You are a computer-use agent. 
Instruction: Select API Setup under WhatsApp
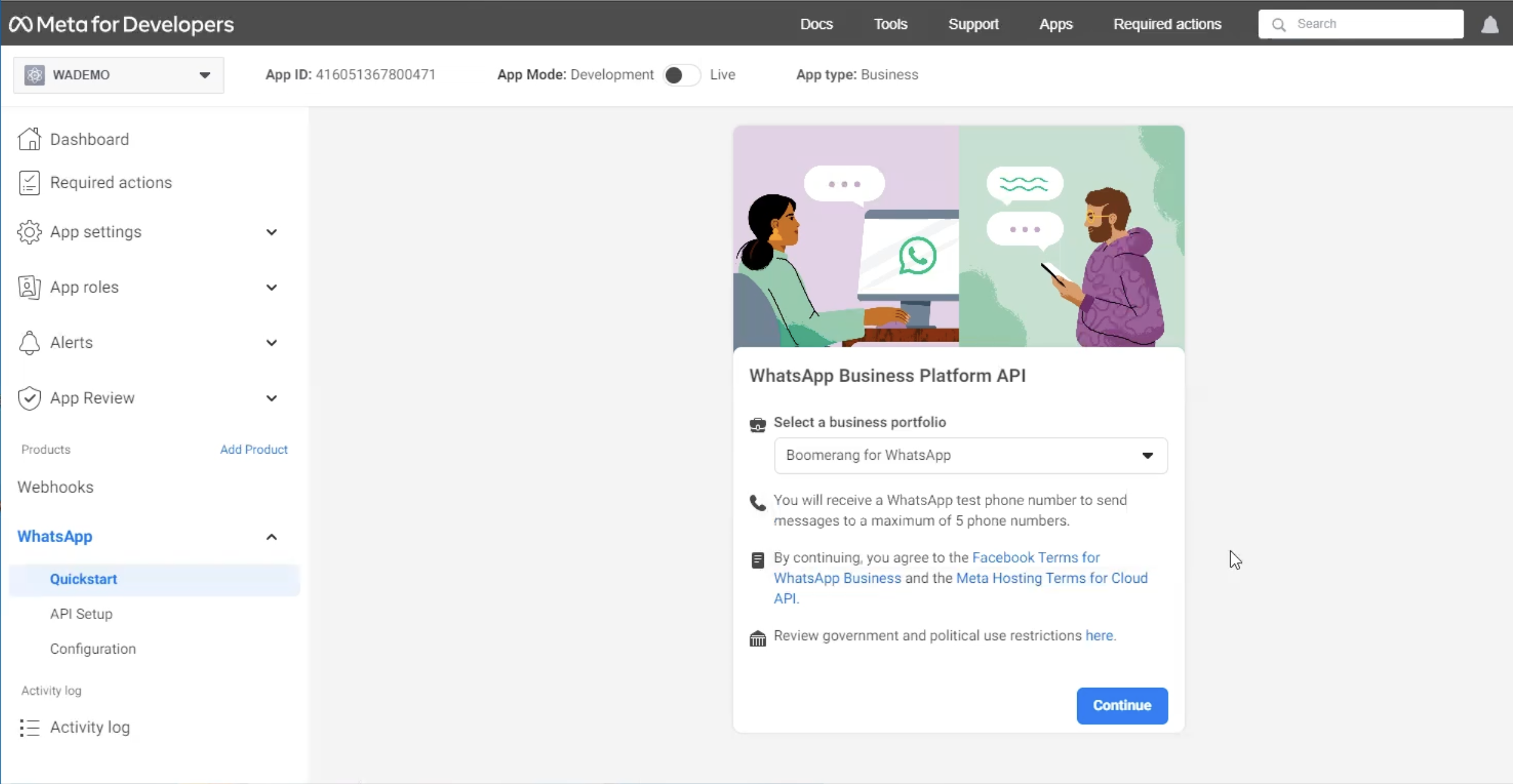pyautogui.click(x=81, y=614)
